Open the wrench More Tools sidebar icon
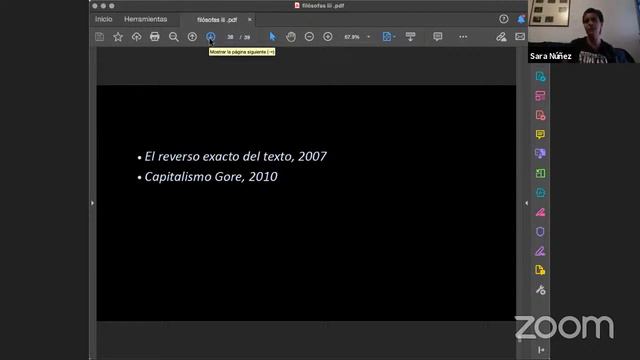 click(x=540, y=290)
